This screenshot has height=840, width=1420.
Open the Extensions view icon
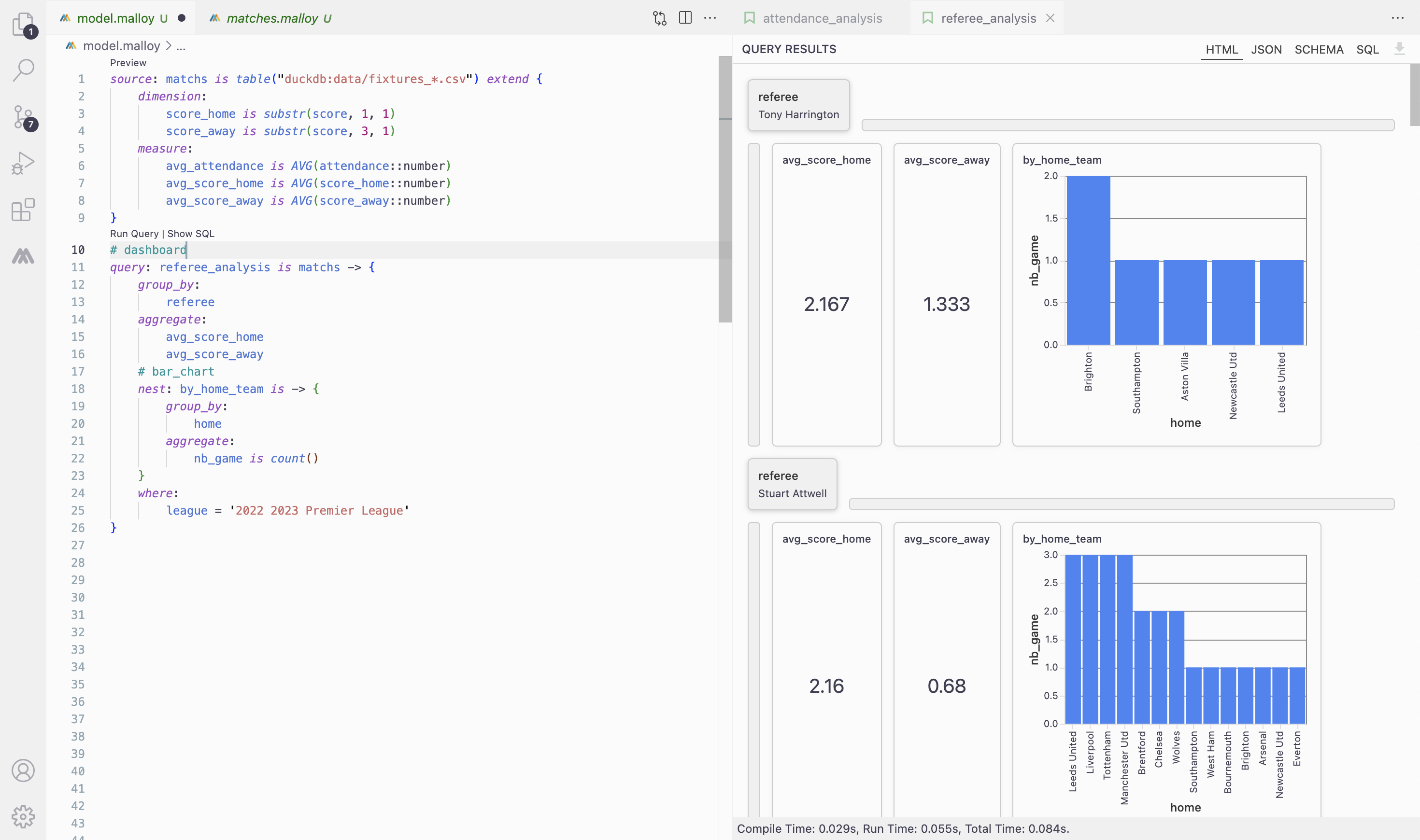tap(23, 210)
